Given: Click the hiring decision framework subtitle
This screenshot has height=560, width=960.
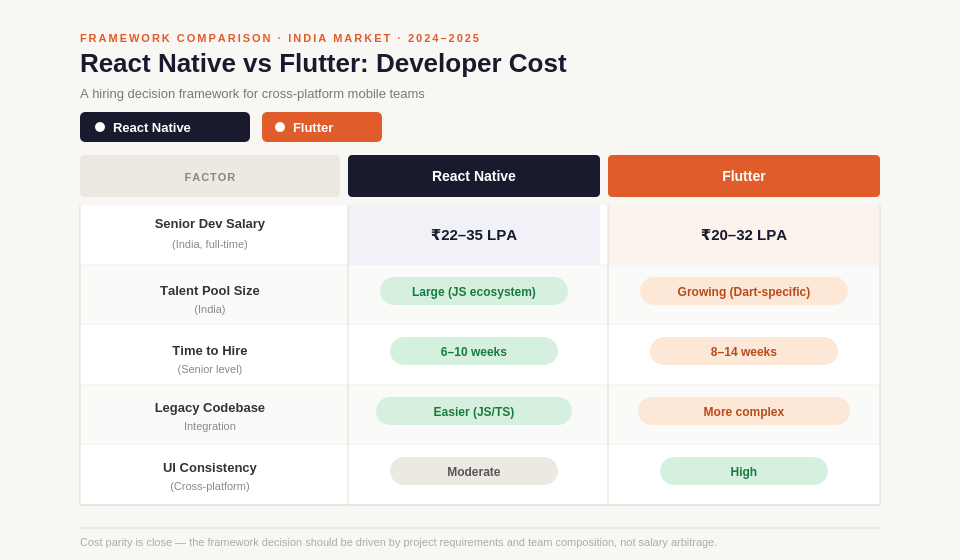Looking at the screenshot, I should click(252, 94).
